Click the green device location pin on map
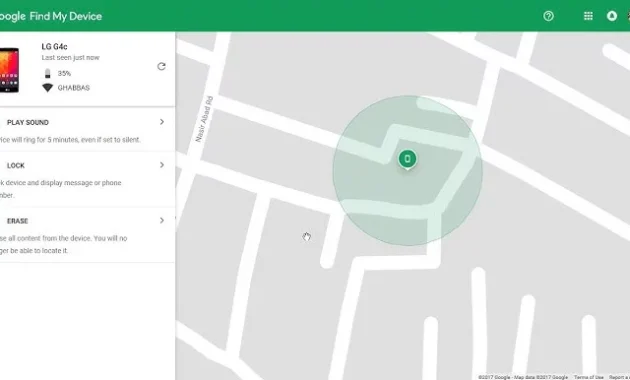This screenshot has height=380, width=630. coord(407,159)
